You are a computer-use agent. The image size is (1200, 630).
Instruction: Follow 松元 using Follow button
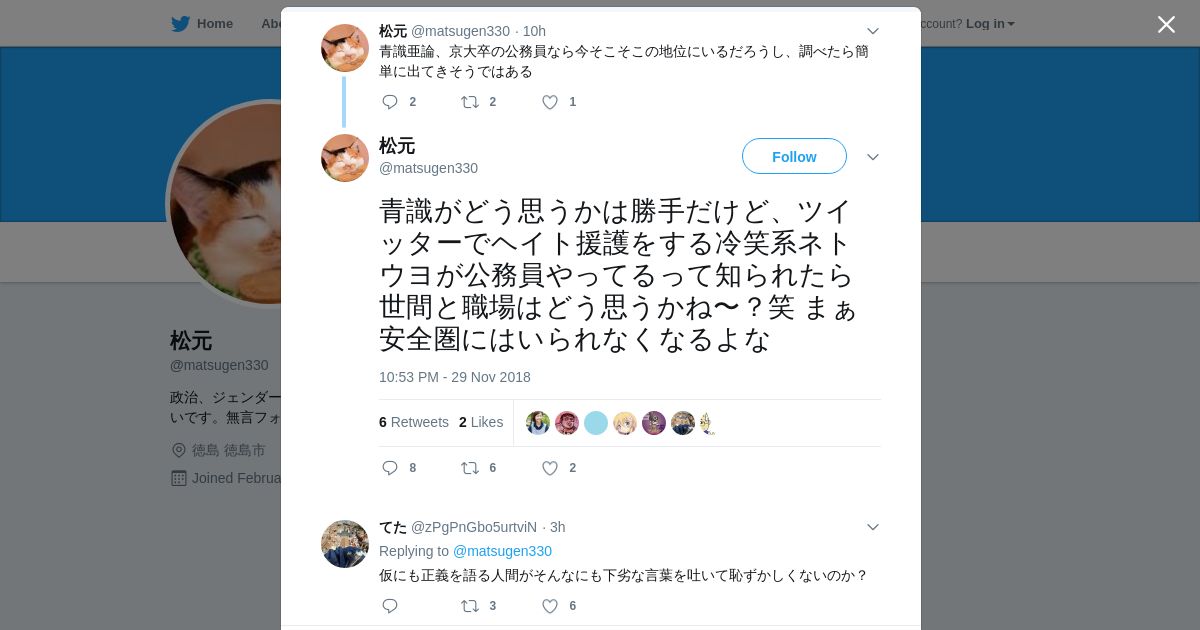(x=794, y=156)
